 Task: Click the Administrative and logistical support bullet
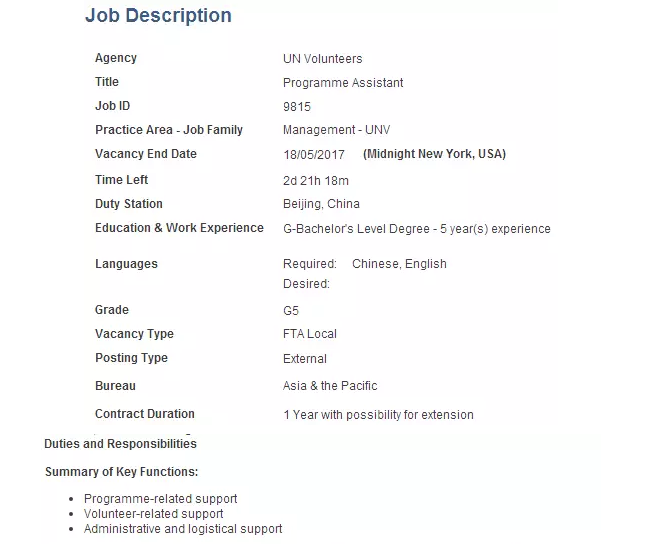pos(183,528)
